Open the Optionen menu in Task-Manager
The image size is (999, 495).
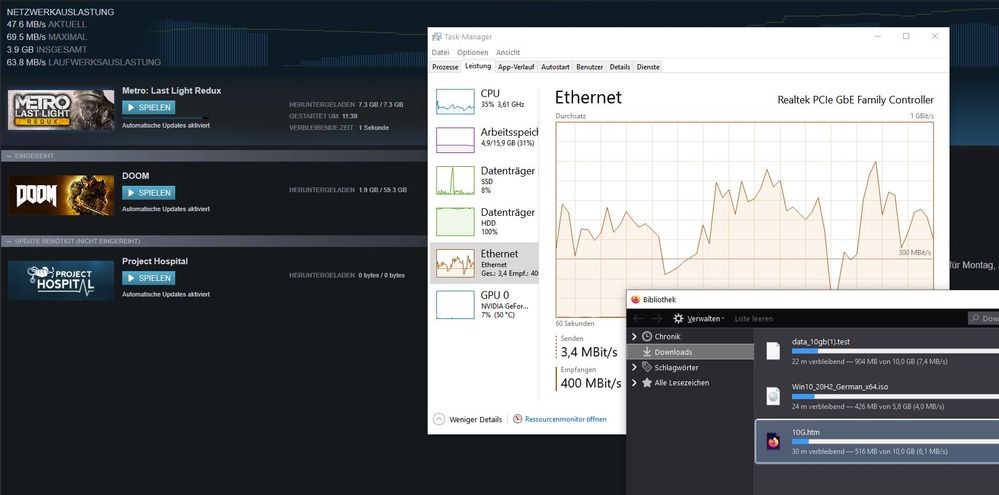[x=473, y=52]
